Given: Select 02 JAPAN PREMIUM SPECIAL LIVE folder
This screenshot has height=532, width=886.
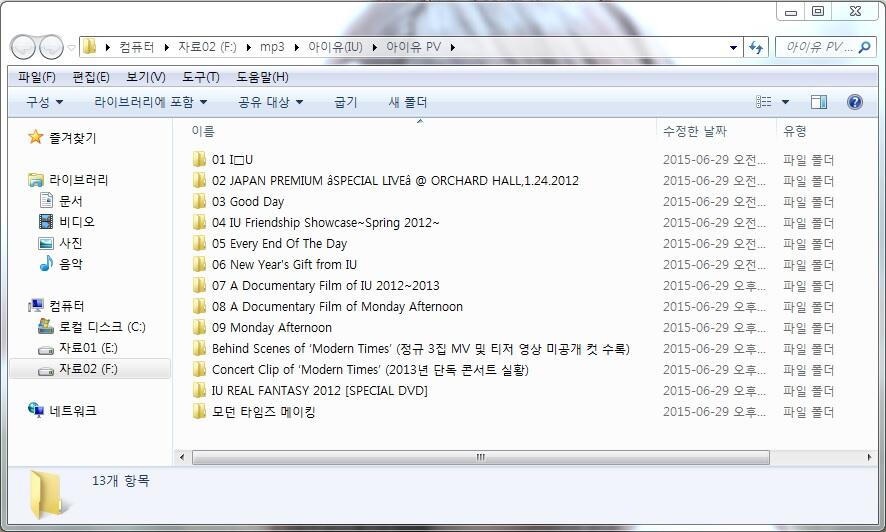Looking at the screenshot, I should pyautogui.click(x=386, y=181).
